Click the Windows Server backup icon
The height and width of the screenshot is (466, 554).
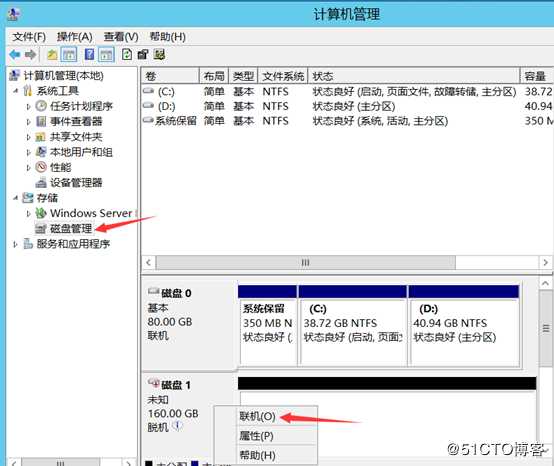(x=41, y=213)
